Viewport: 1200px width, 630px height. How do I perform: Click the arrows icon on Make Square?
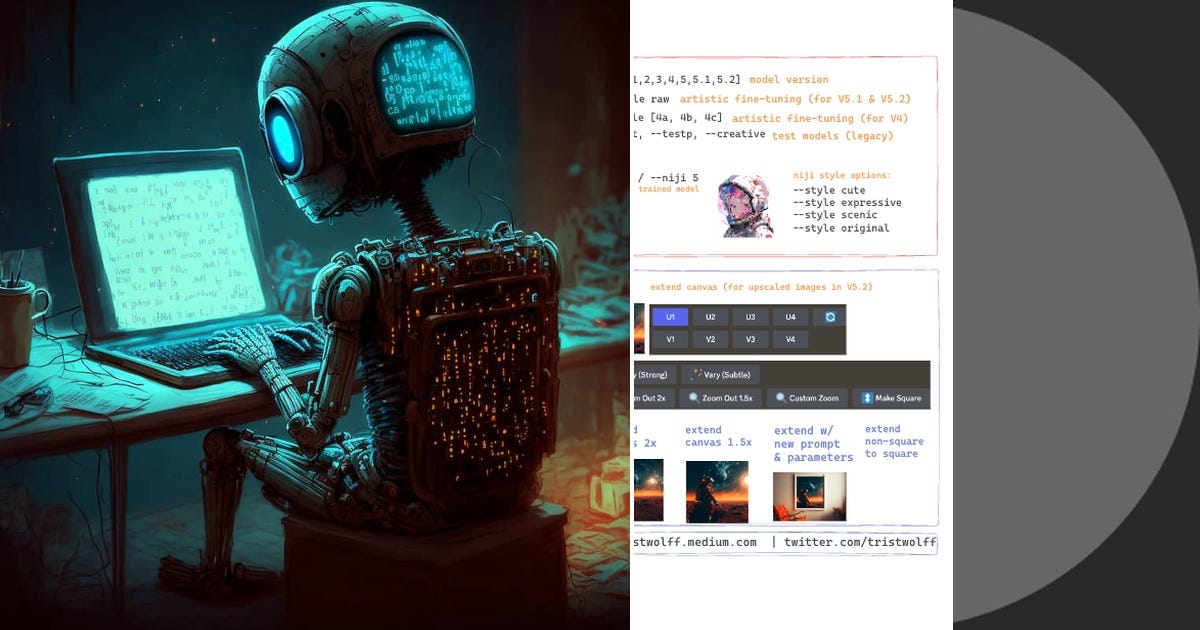pos(866,398)
